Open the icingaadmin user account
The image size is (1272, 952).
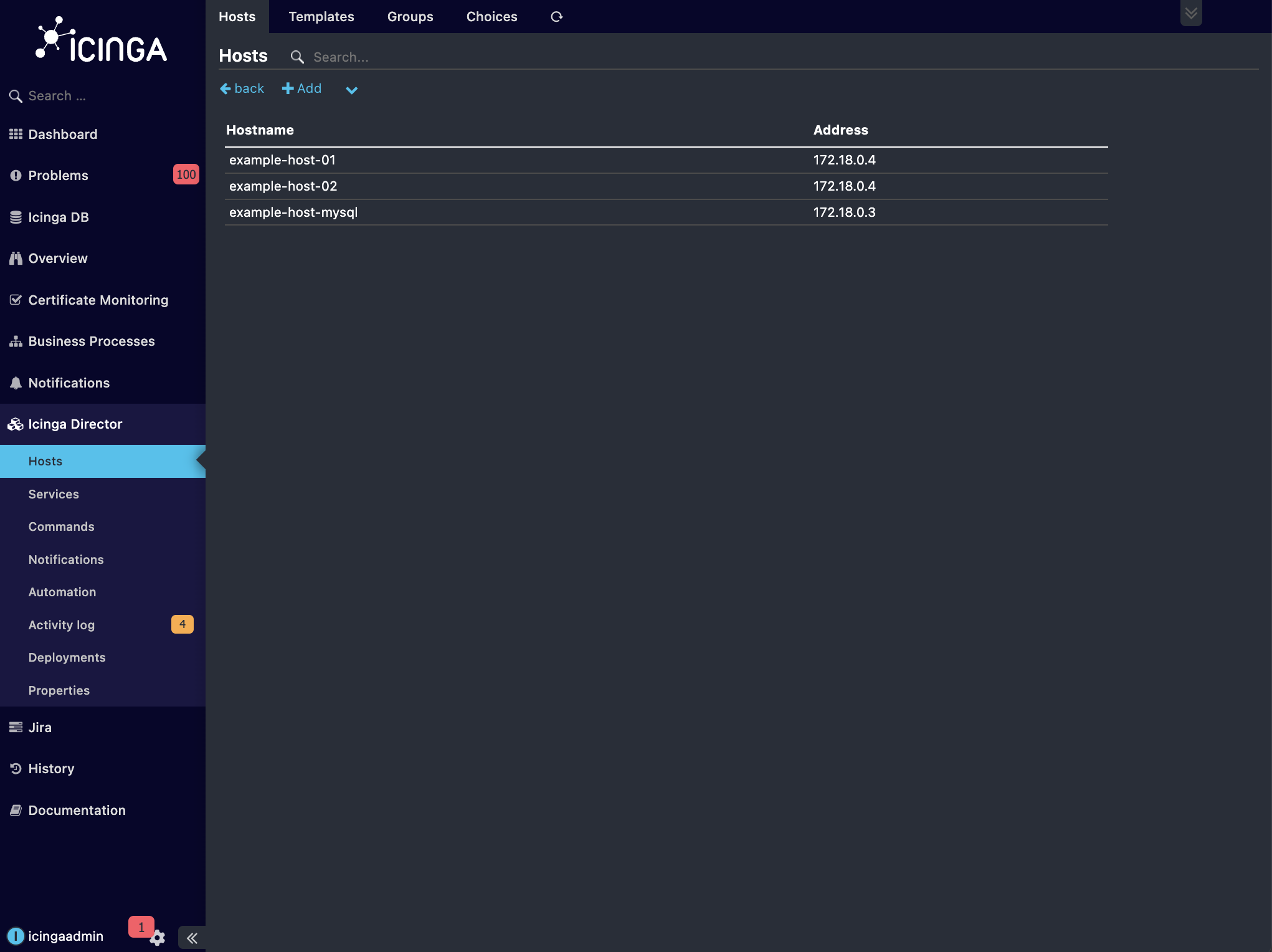pyautogui.click(x=65, y=936)
